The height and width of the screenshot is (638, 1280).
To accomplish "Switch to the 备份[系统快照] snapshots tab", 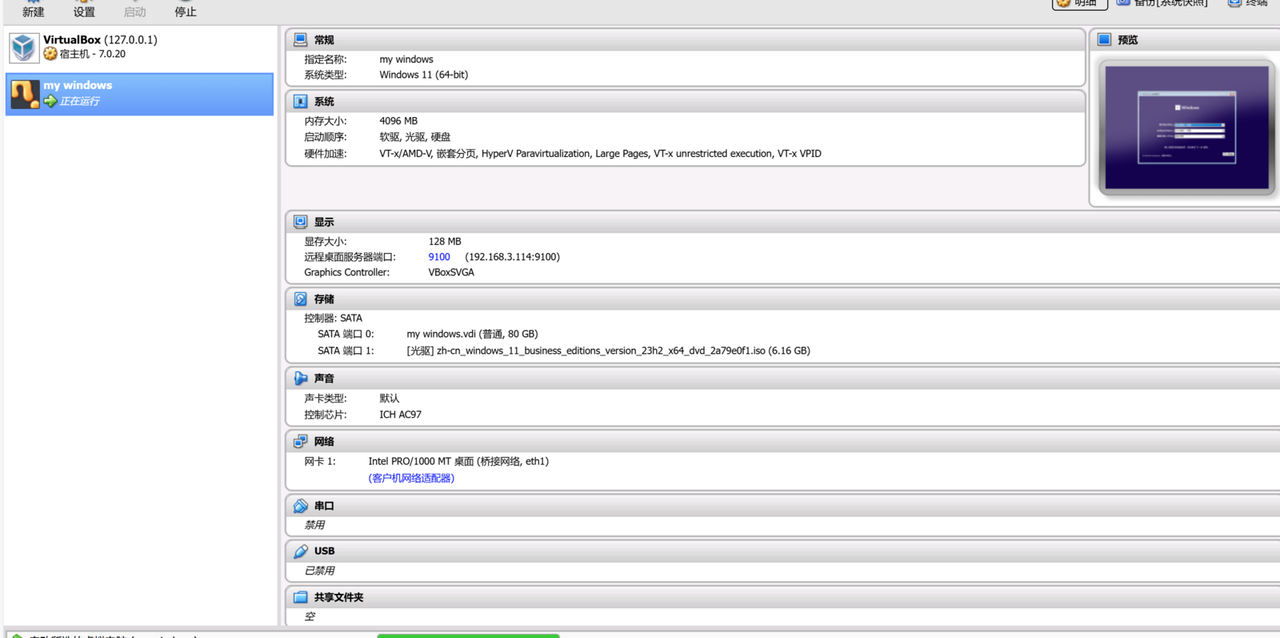I will [1162, 4].
